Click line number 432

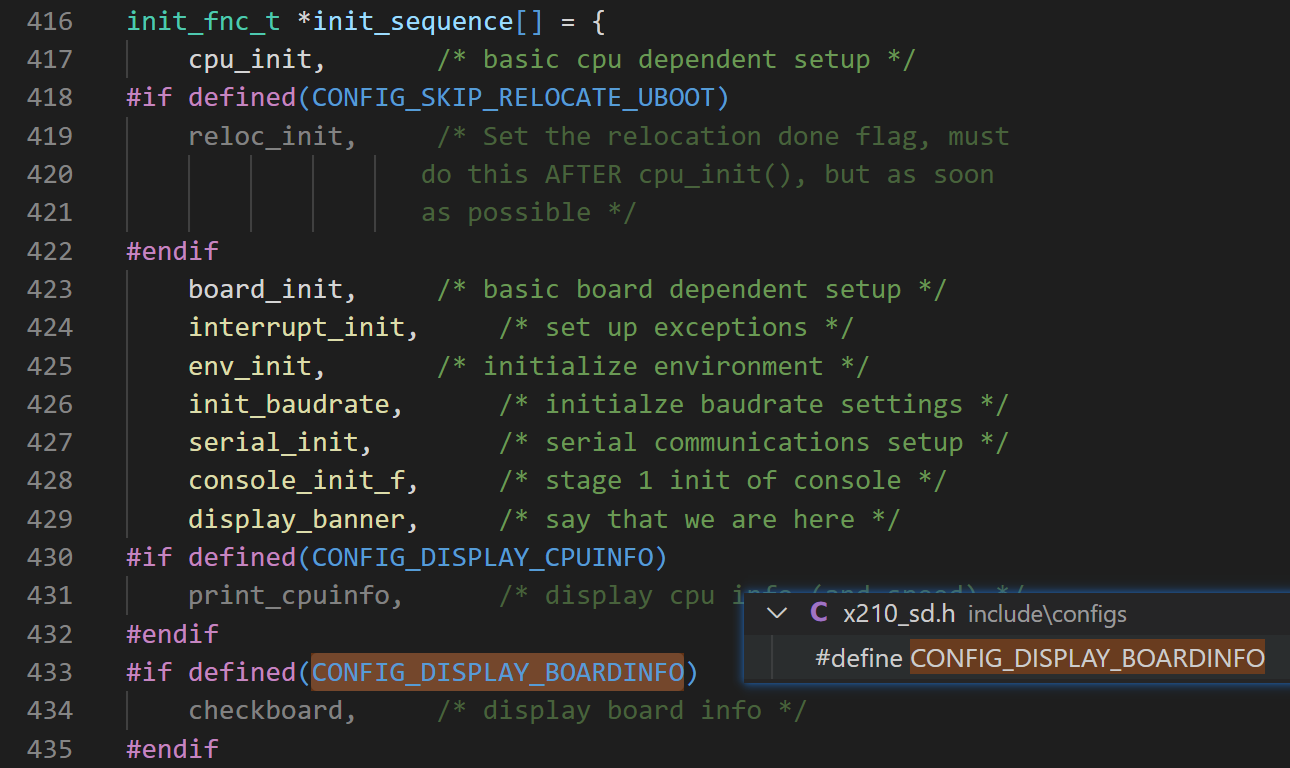[49, 634]
